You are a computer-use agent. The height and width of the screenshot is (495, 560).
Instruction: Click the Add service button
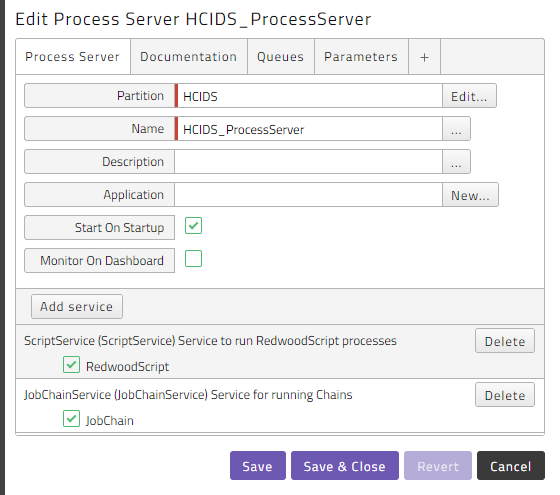pos(77,306)
